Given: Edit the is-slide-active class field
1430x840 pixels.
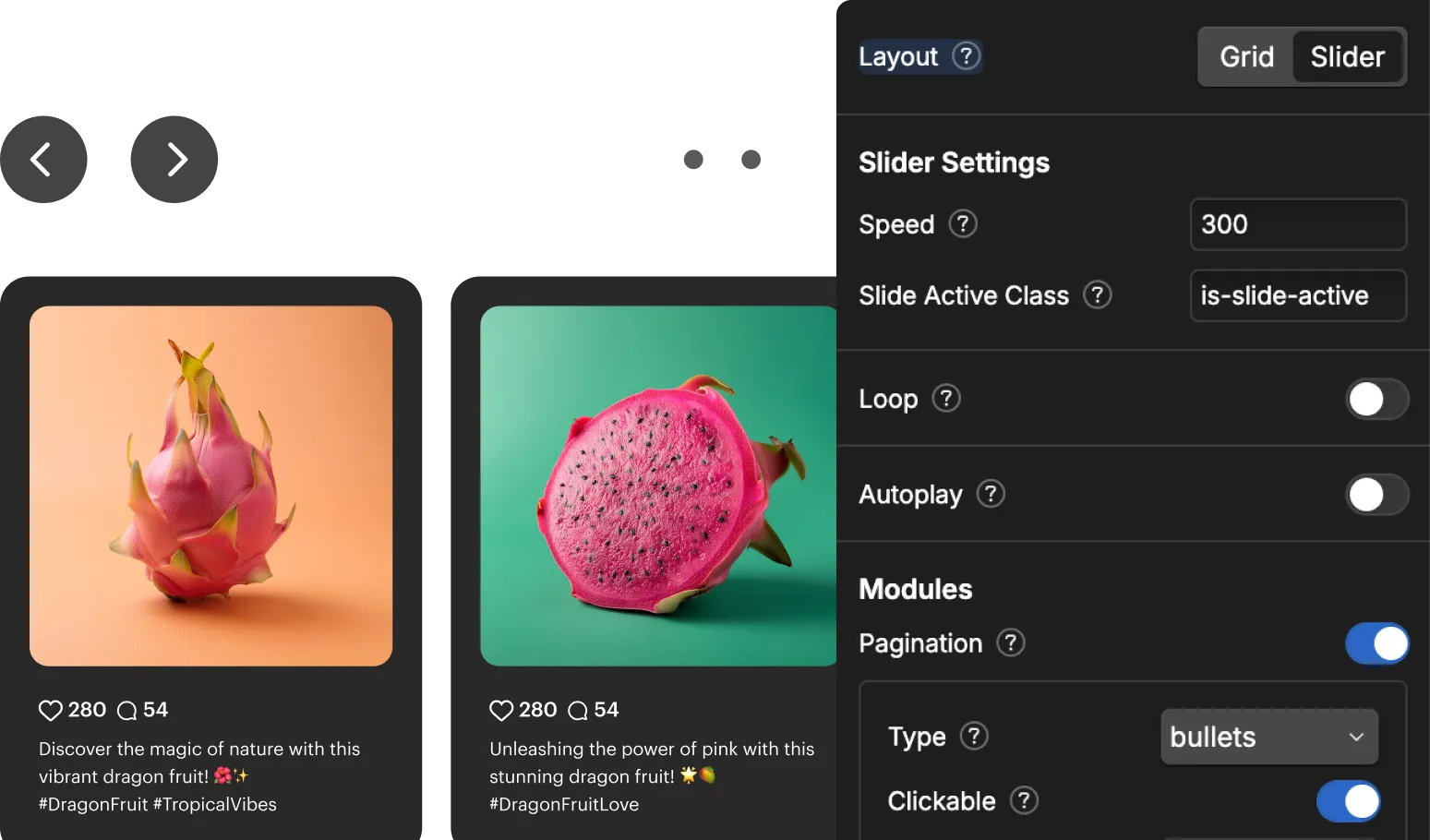Looking at the screenshot, I should (x=1298, y=295).
